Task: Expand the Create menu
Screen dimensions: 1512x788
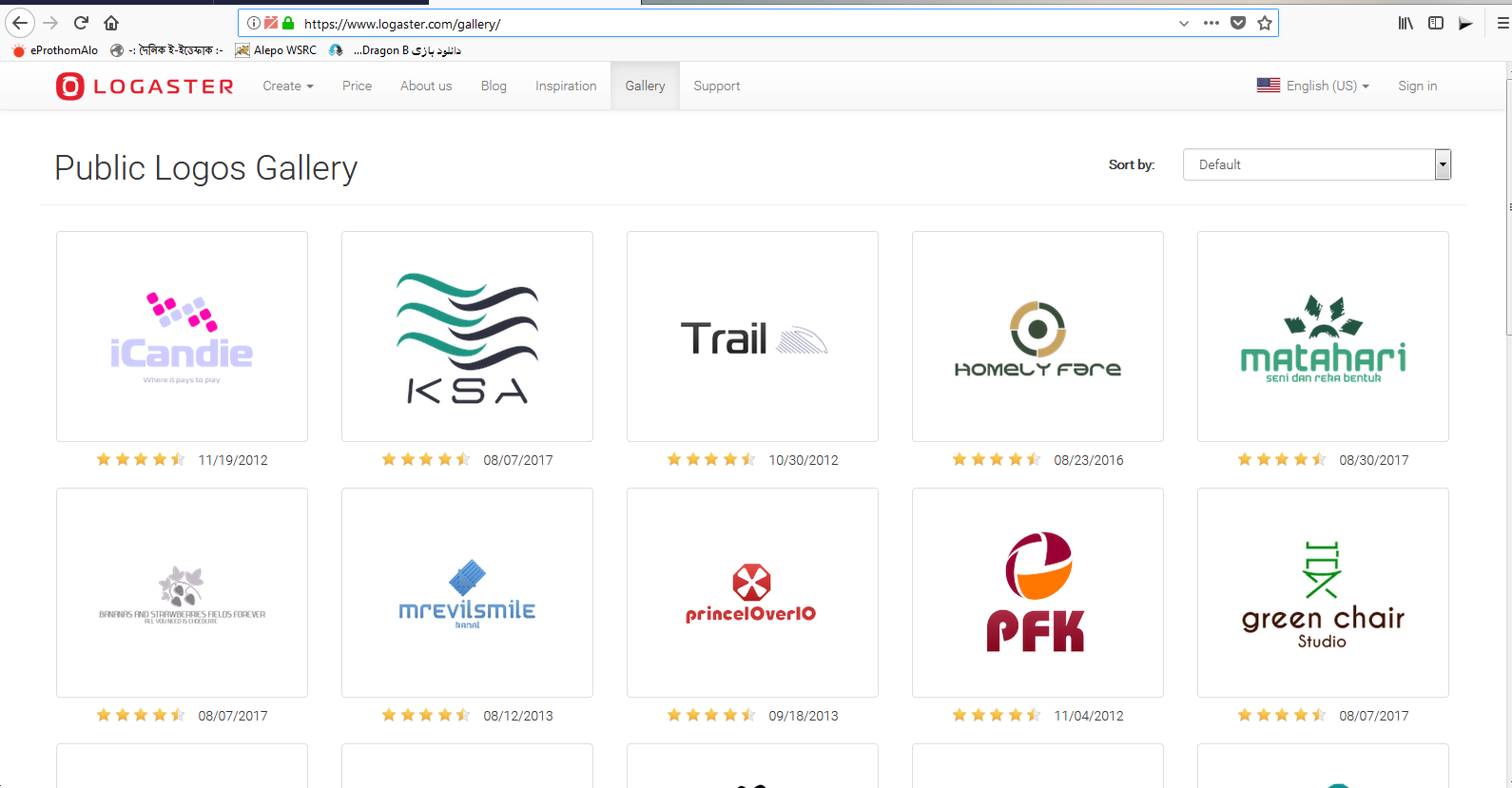Action: (x=288, y=86)
